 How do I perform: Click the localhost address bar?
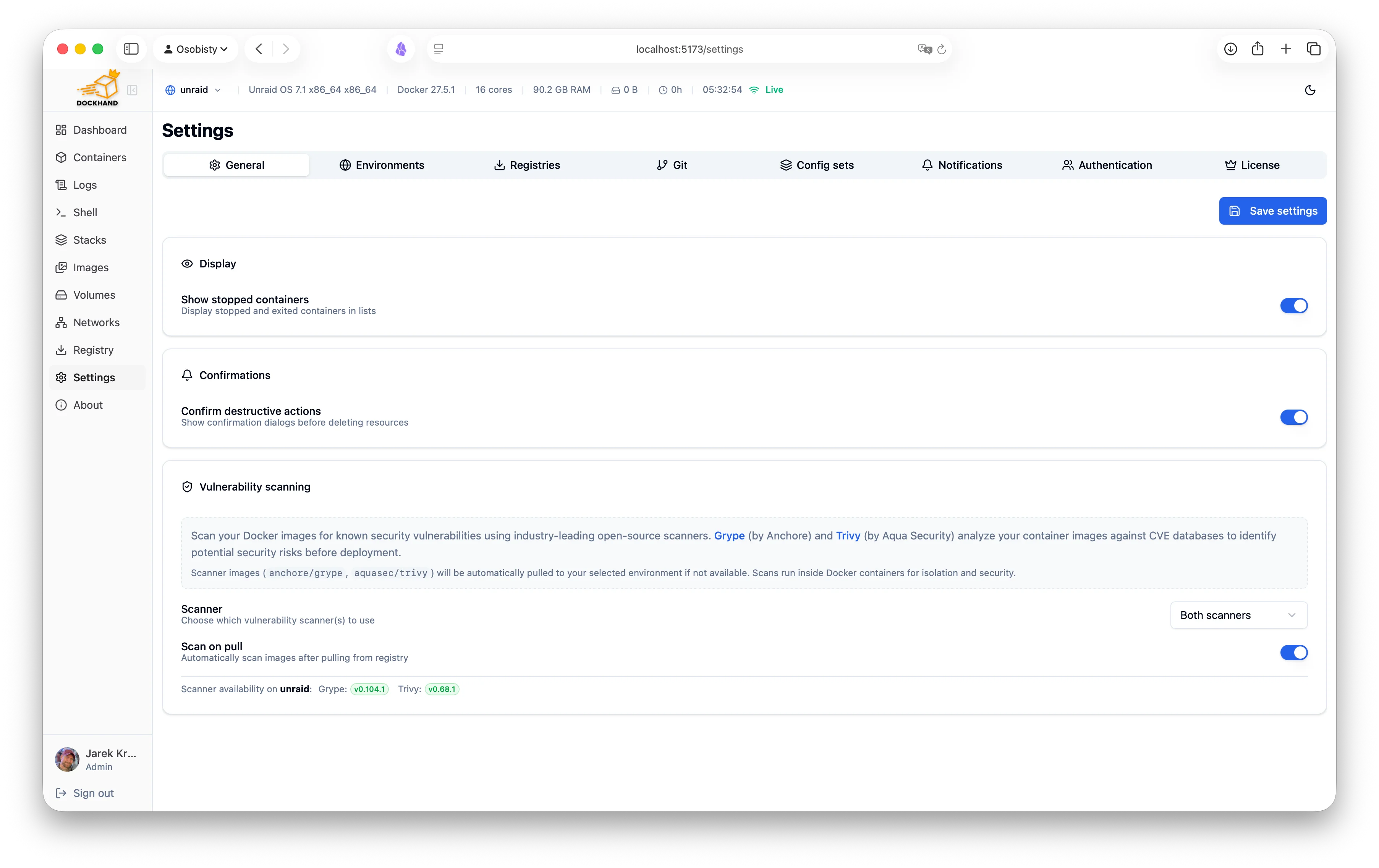click(689, 49)
